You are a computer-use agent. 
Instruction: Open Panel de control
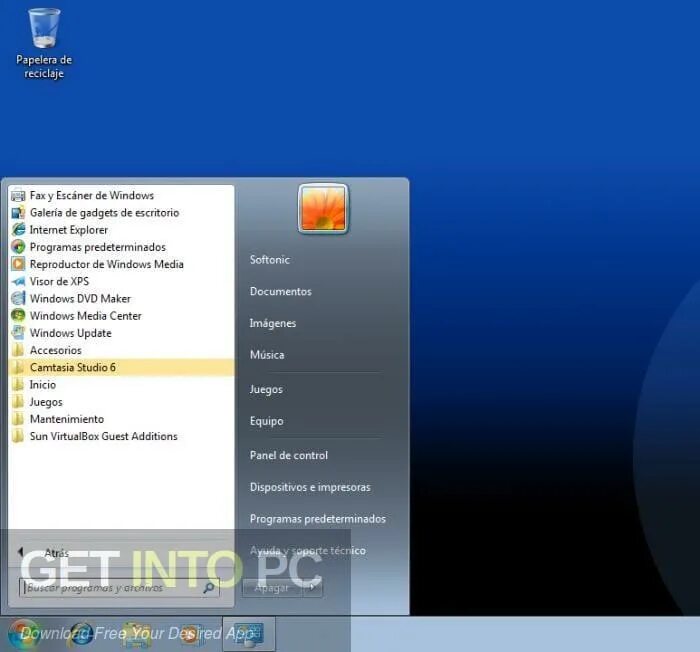pyautogui.click(x=289, y=456)
